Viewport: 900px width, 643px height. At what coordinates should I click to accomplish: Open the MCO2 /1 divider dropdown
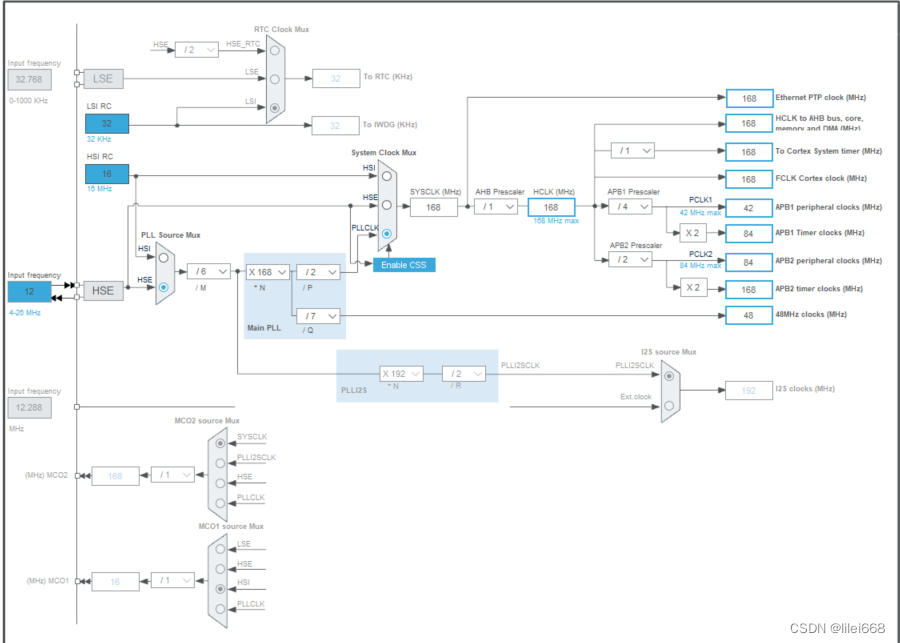tap(172, 475)
